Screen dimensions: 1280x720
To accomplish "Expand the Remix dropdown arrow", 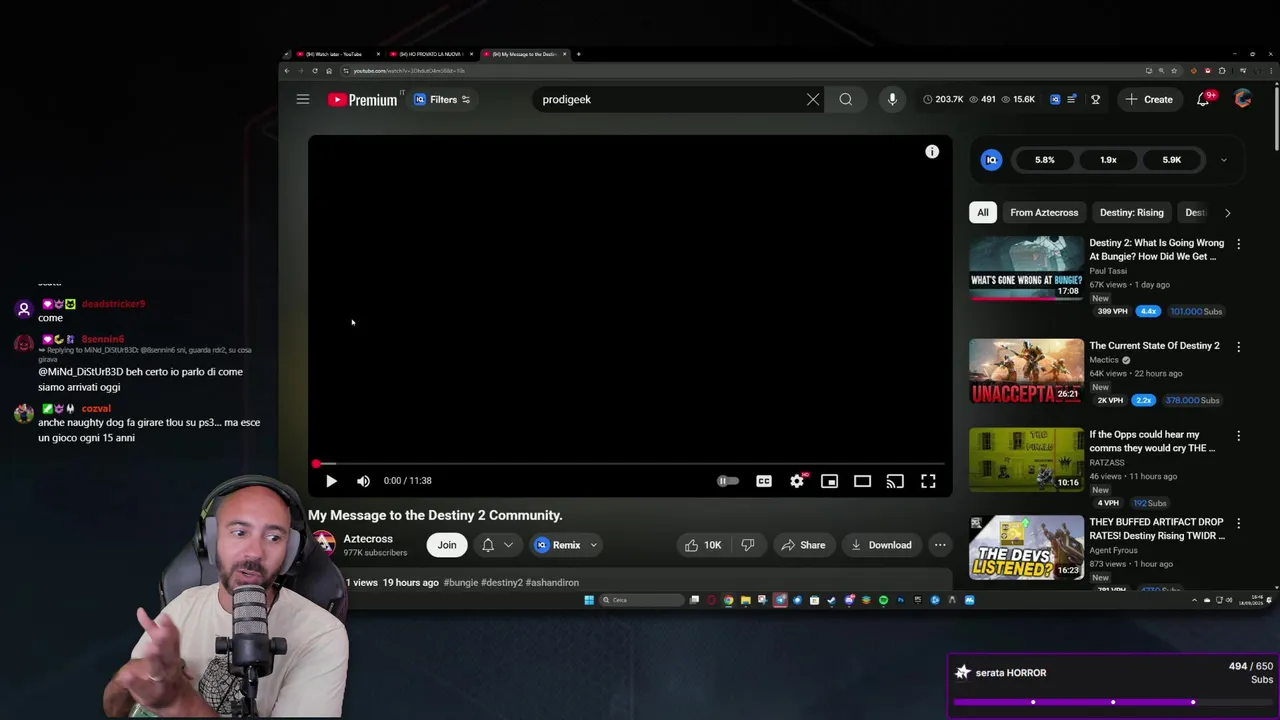I will coord(593,545).
